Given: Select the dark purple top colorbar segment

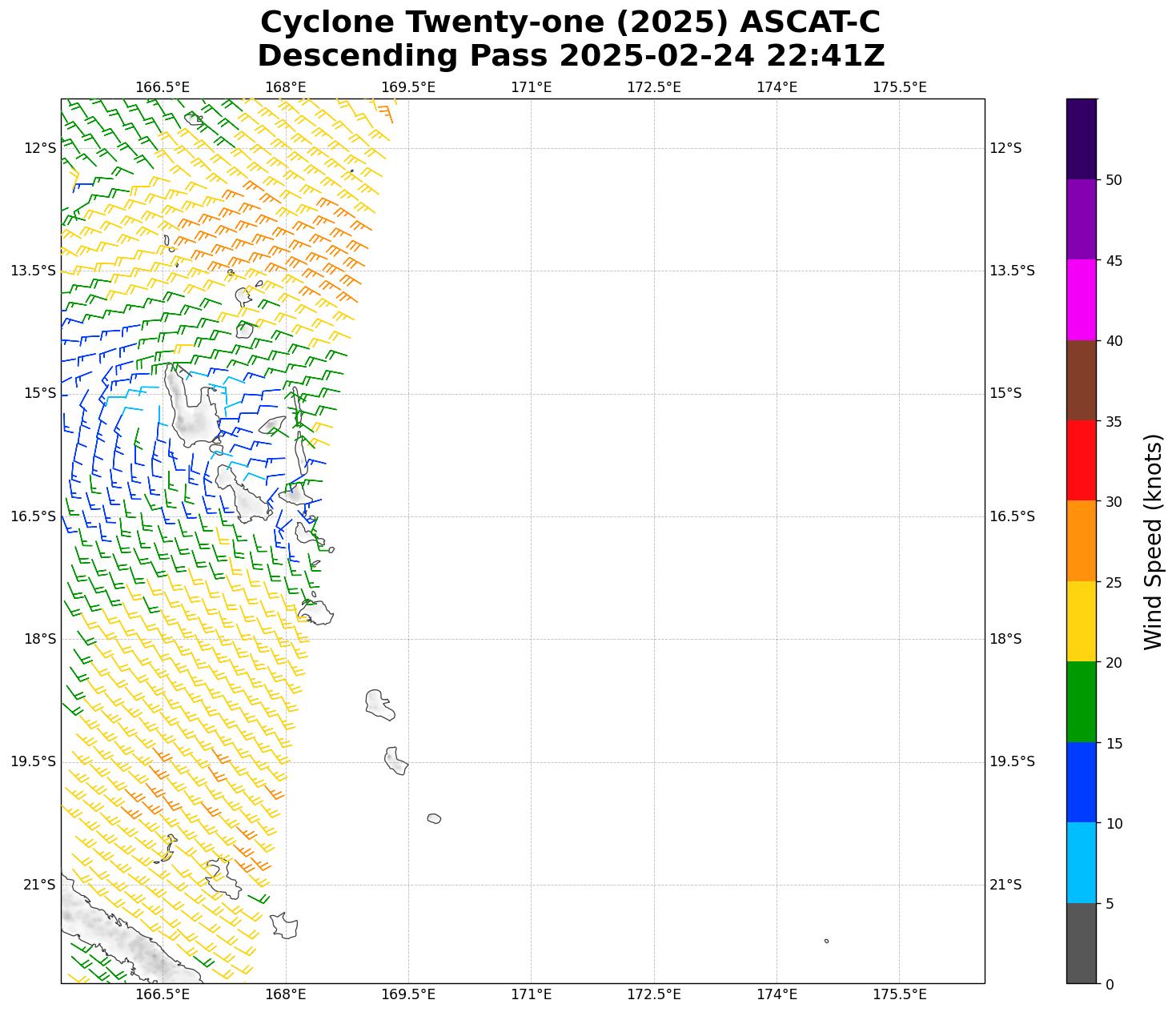Looking at the screenshot, I should (1081, 139).
